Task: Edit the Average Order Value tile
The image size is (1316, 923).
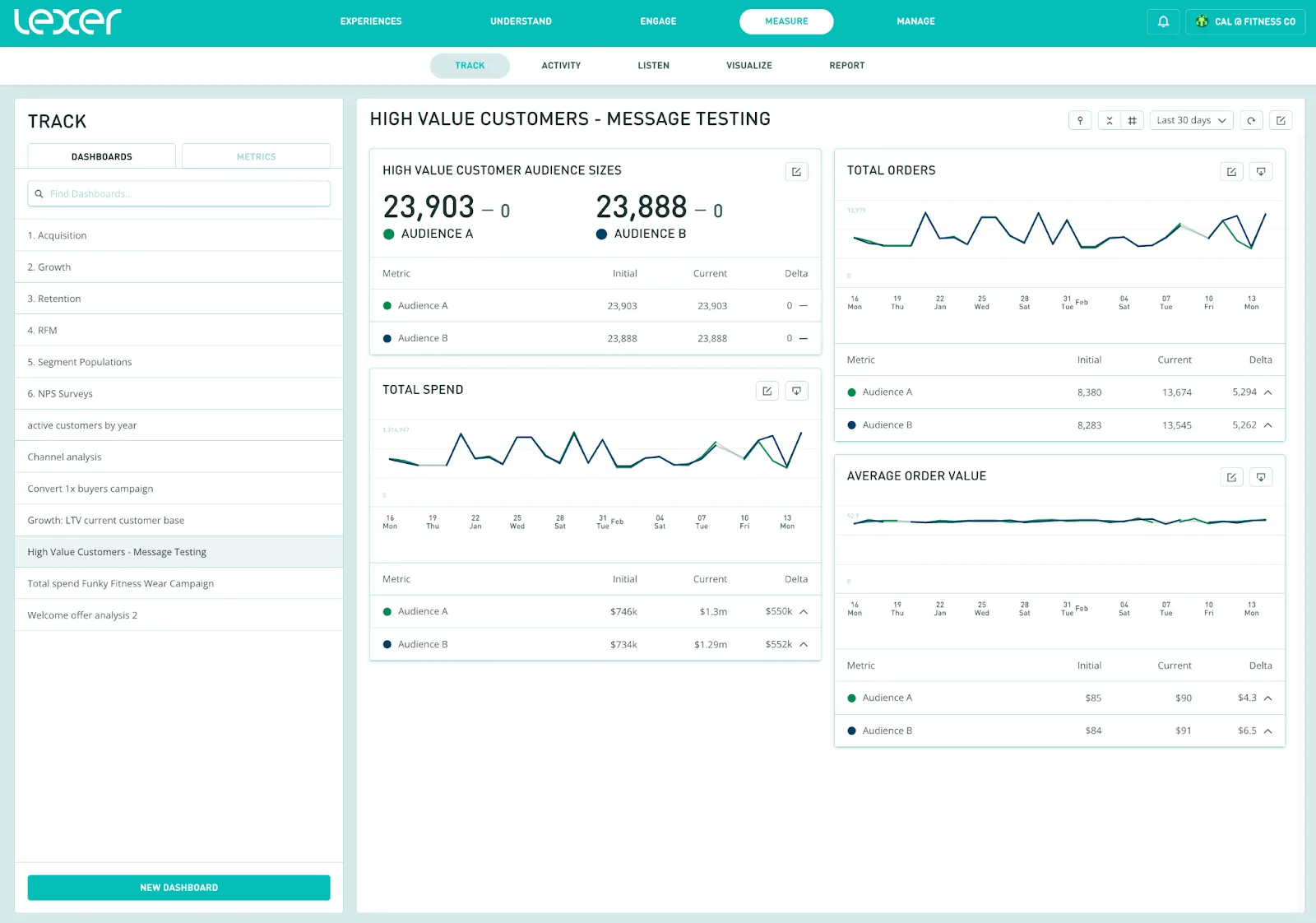Action: point(1231,477)
